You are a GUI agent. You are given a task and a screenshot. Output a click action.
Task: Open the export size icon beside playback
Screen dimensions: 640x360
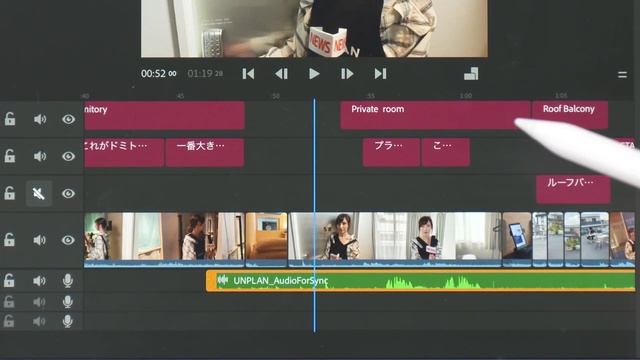click(x=471, y=74)
